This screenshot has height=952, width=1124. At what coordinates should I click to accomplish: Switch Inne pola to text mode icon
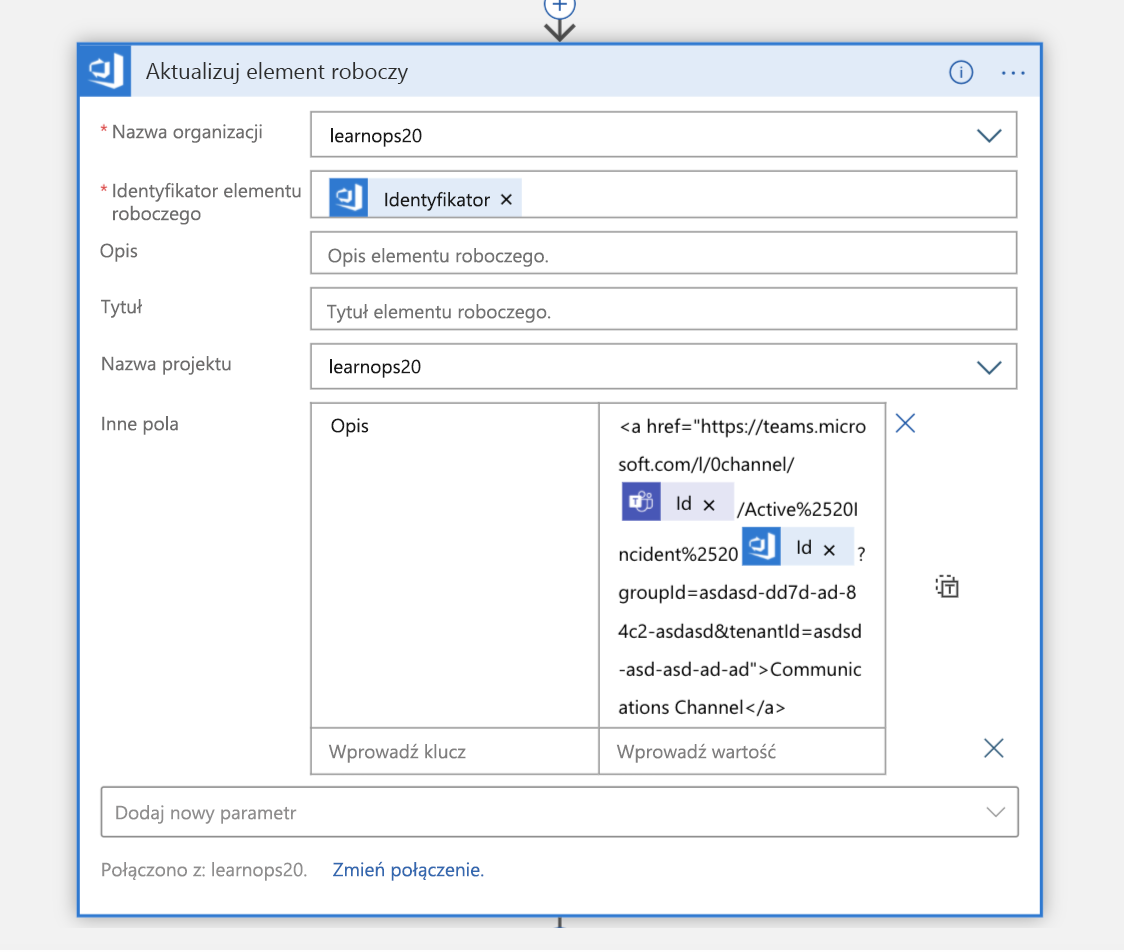(947, 586)
